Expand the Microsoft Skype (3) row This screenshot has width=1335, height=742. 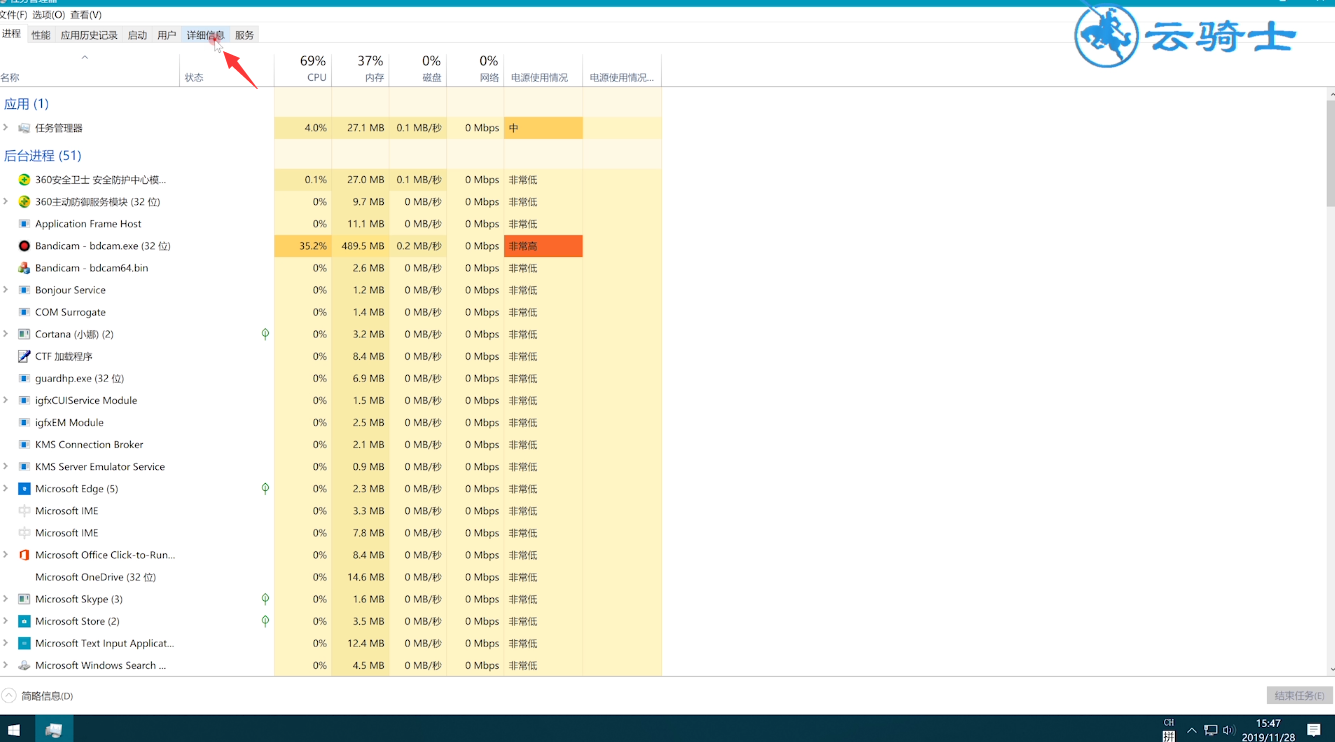[6, 599]
